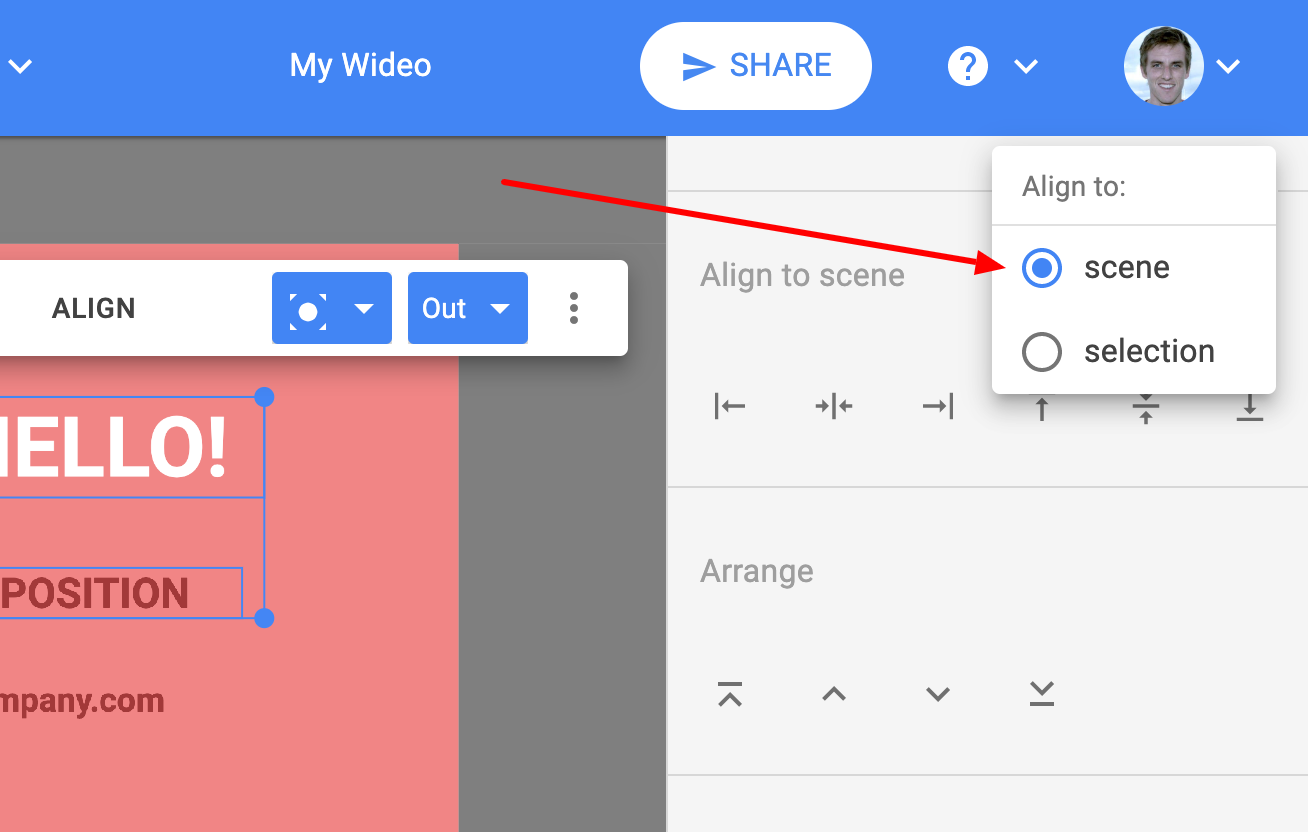Click the SHARE button
1308x832 pixels.
[755, 65]
